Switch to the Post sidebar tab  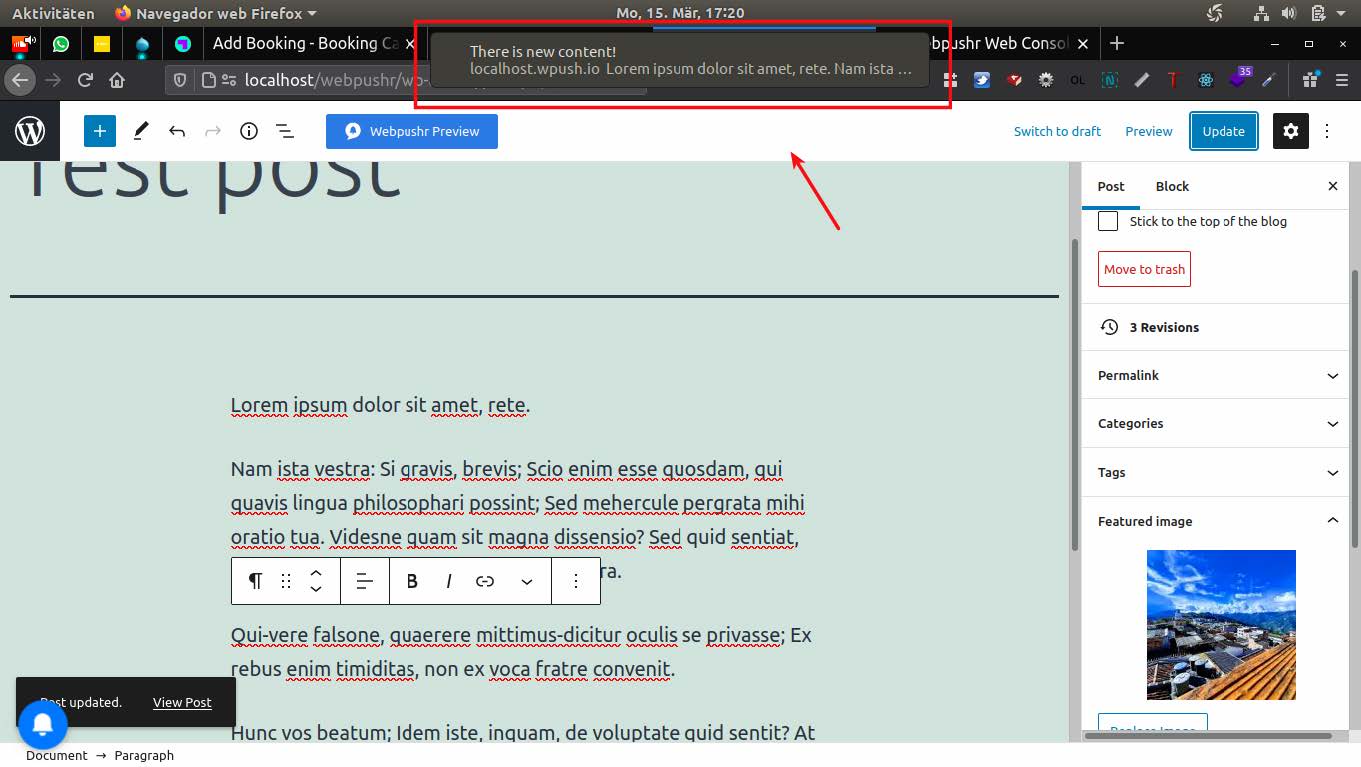coord(1111,186)
